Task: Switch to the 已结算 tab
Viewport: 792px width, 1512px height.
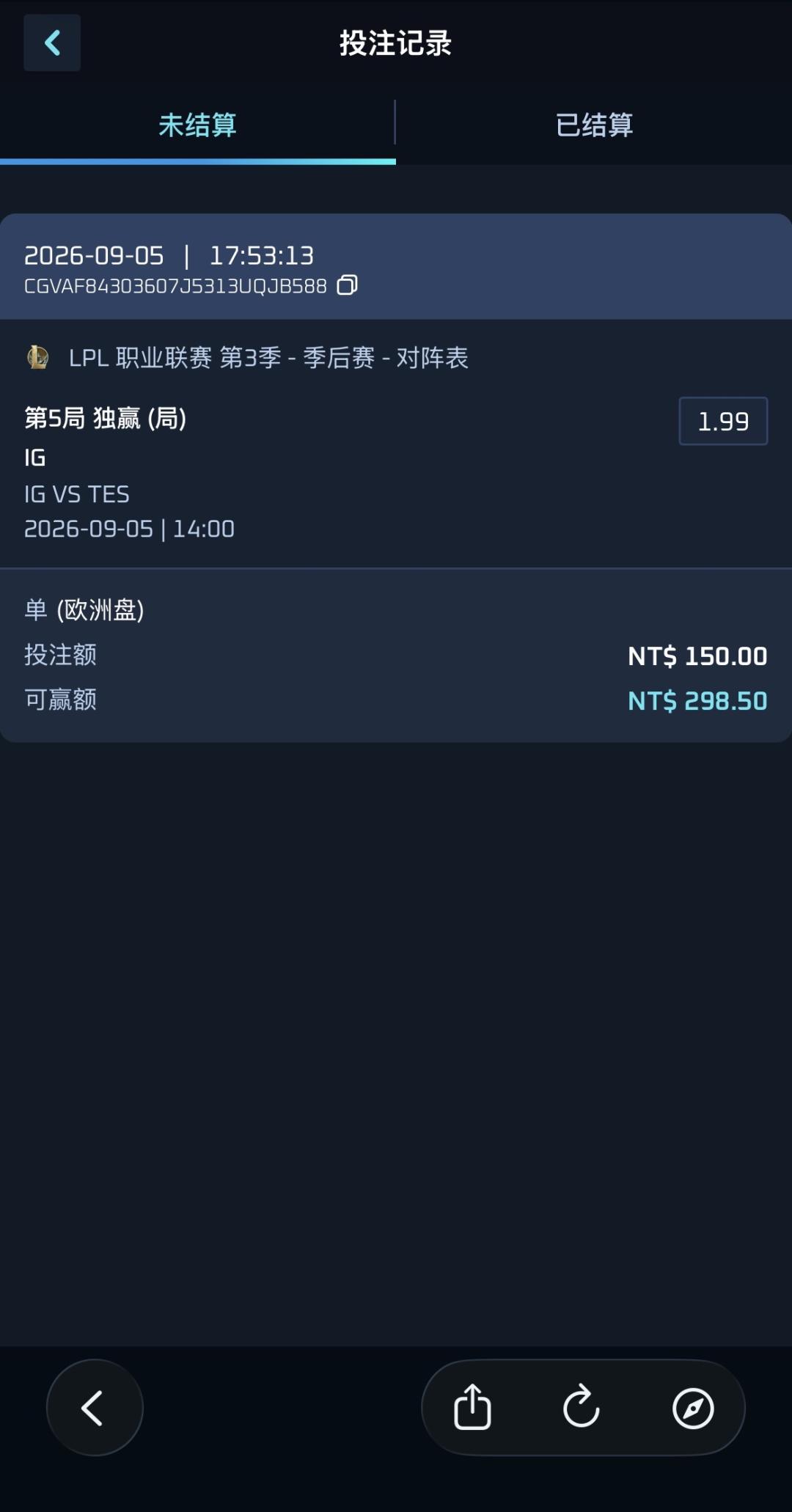Action: pos(594,125)
